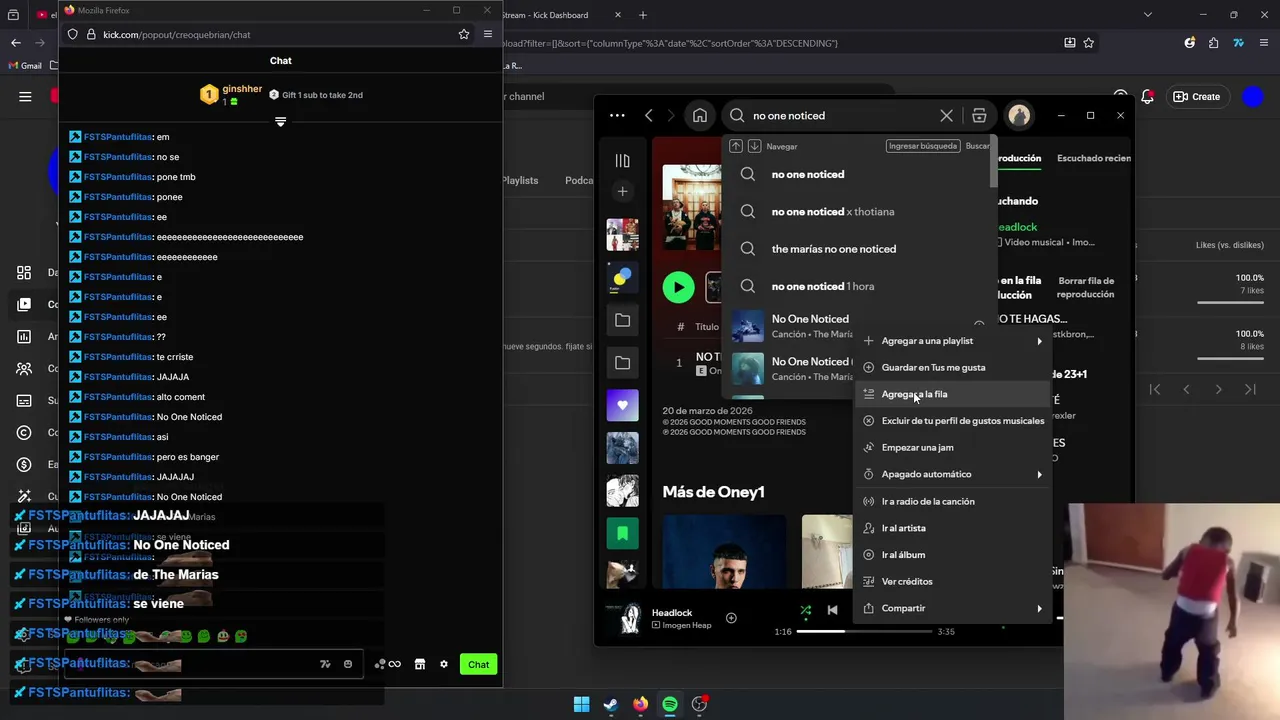Viewport: 1280px width, 720px height.
Task: Click 'Borrar fila de reproducción'
Action: (1085, 288)
